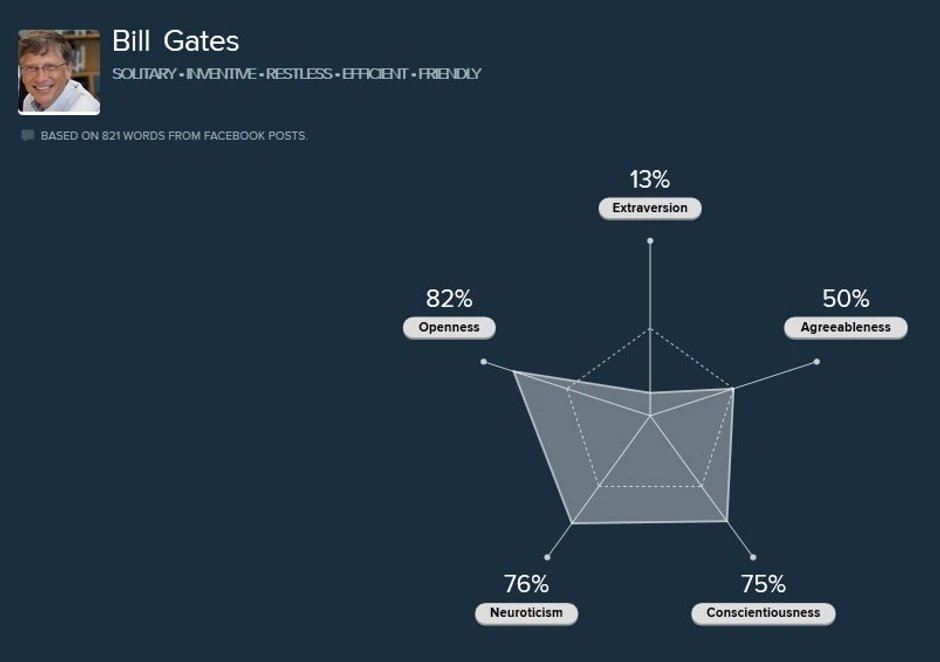Click the 50% Agreeableness score
The image size is (940, 662).
846,298
